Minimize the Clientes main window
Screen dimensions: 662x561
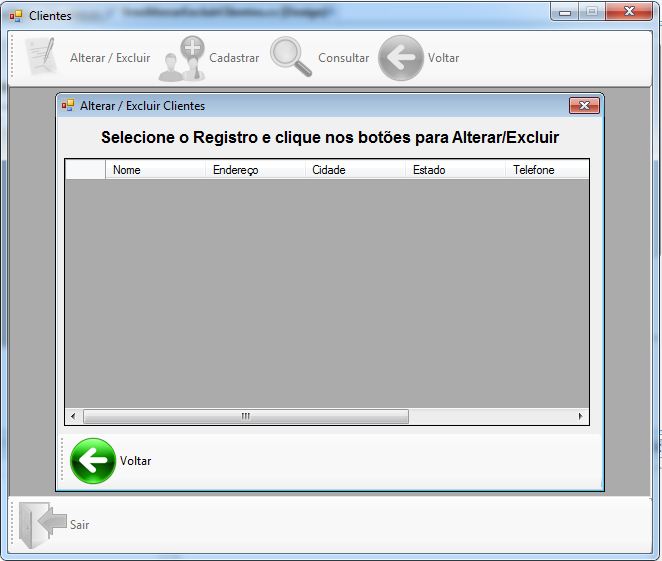(567, 12)
